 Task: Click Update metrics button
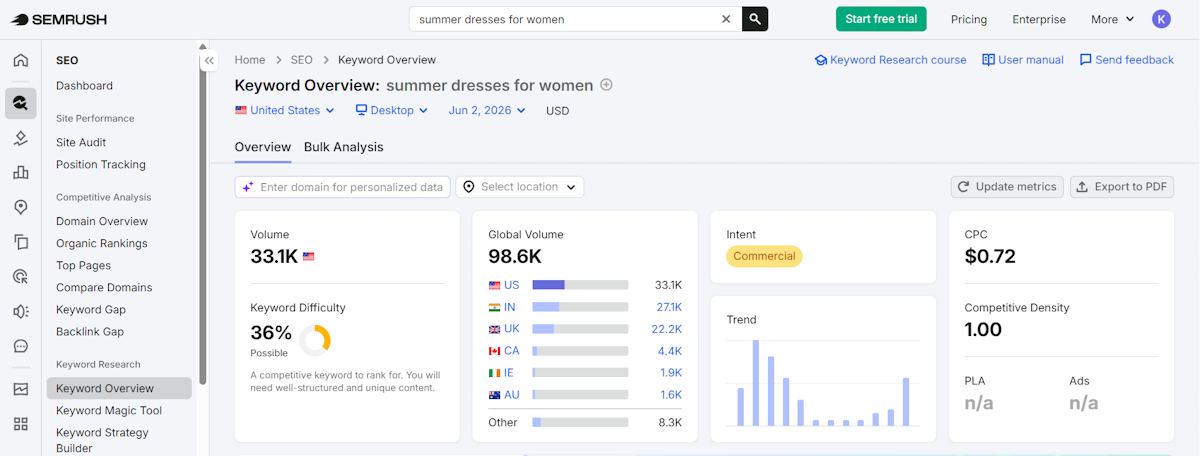(x=1007, y=187)
